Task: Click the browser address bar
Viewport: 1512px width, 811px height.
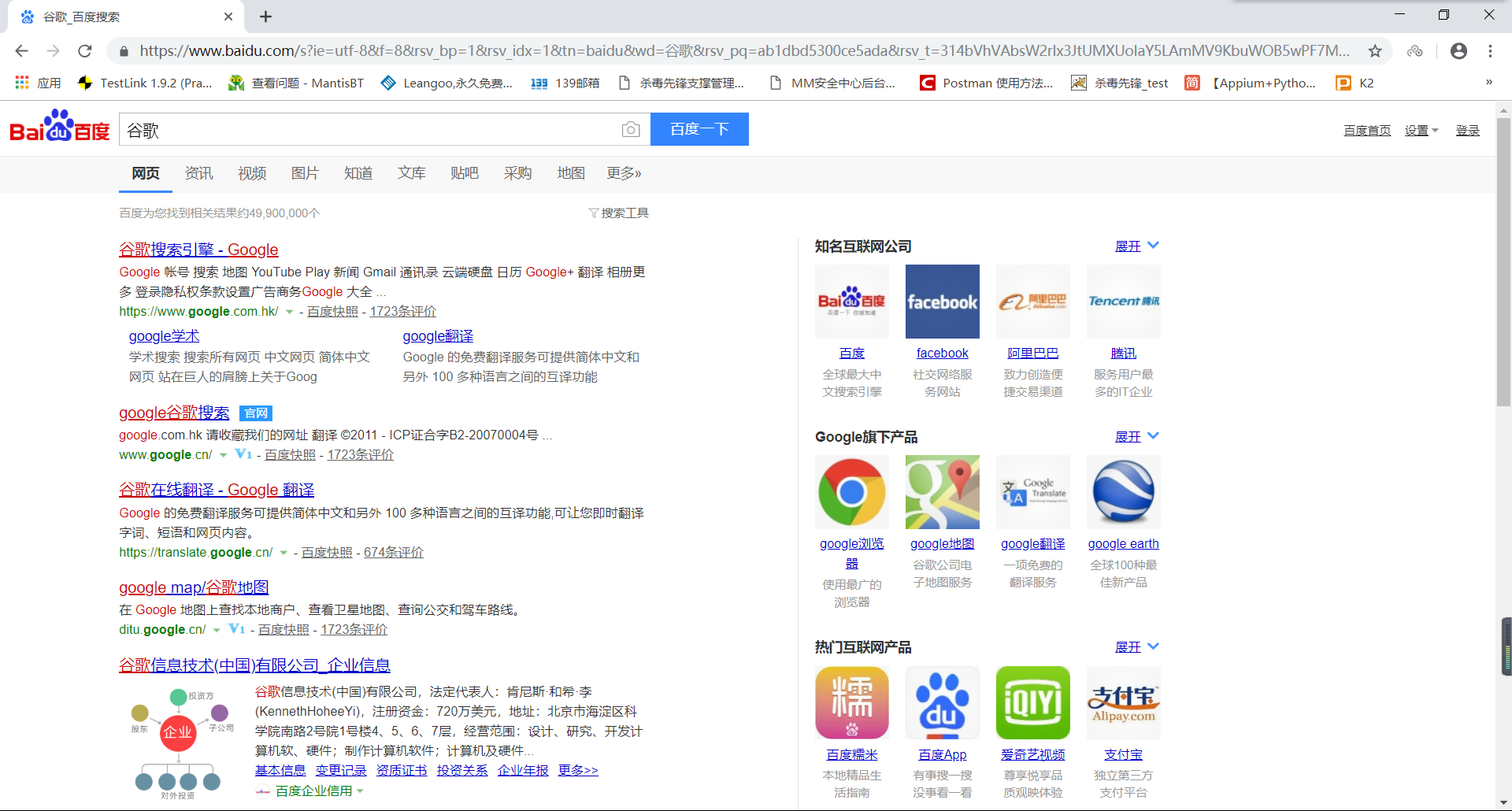Action: (x=744, y=51)
